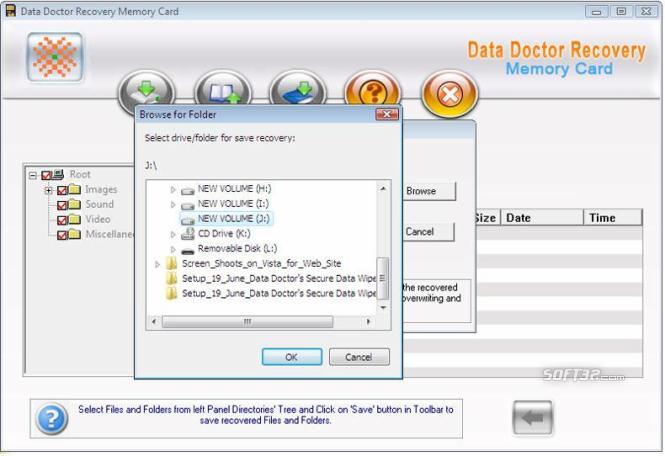Click the NEW VOLUME (I:) drive icon
665x456 pixels.
(x=187, y=205)
